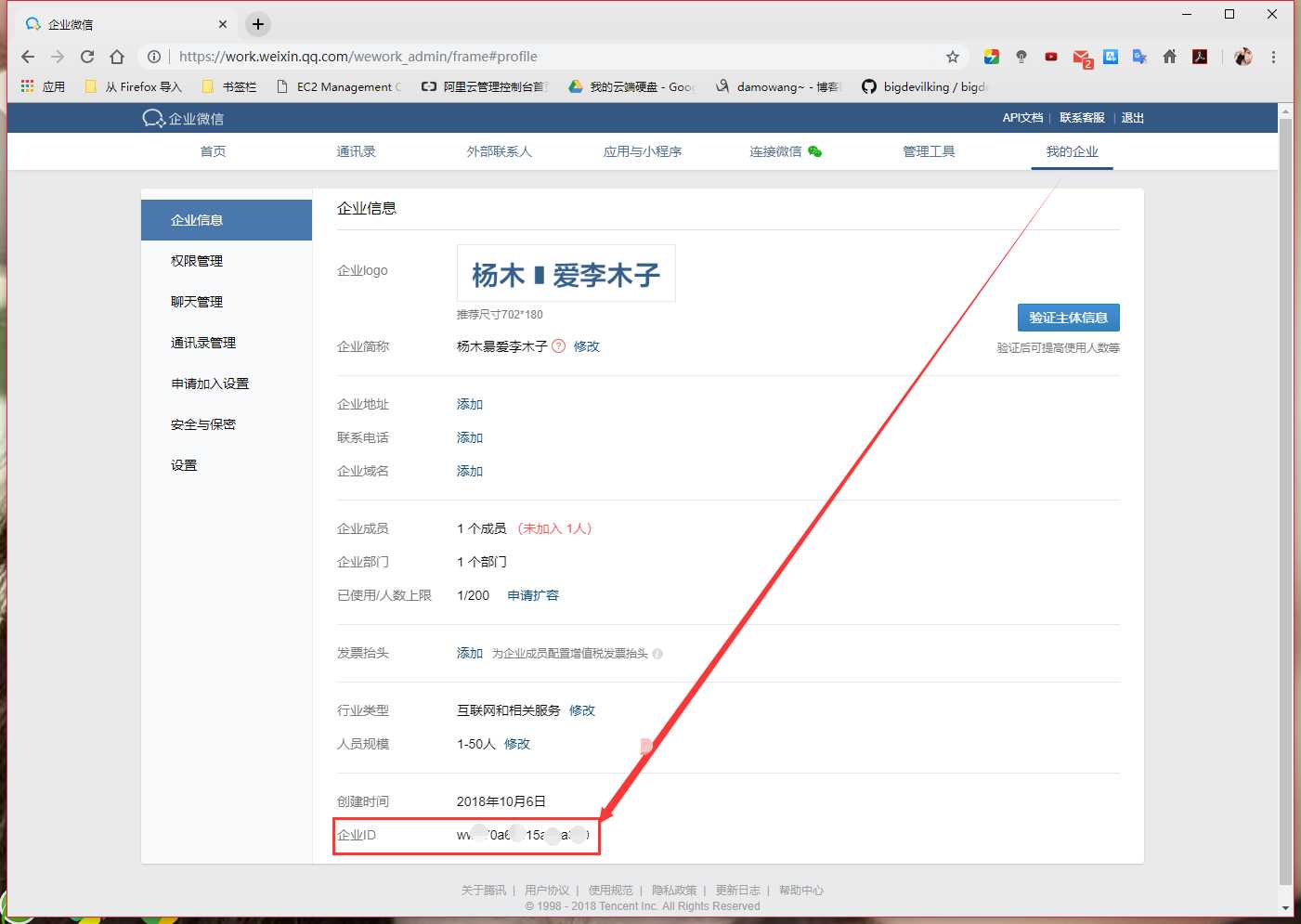Bookmark this page with the star icon
1301x924 pixels.
point(953,57)
